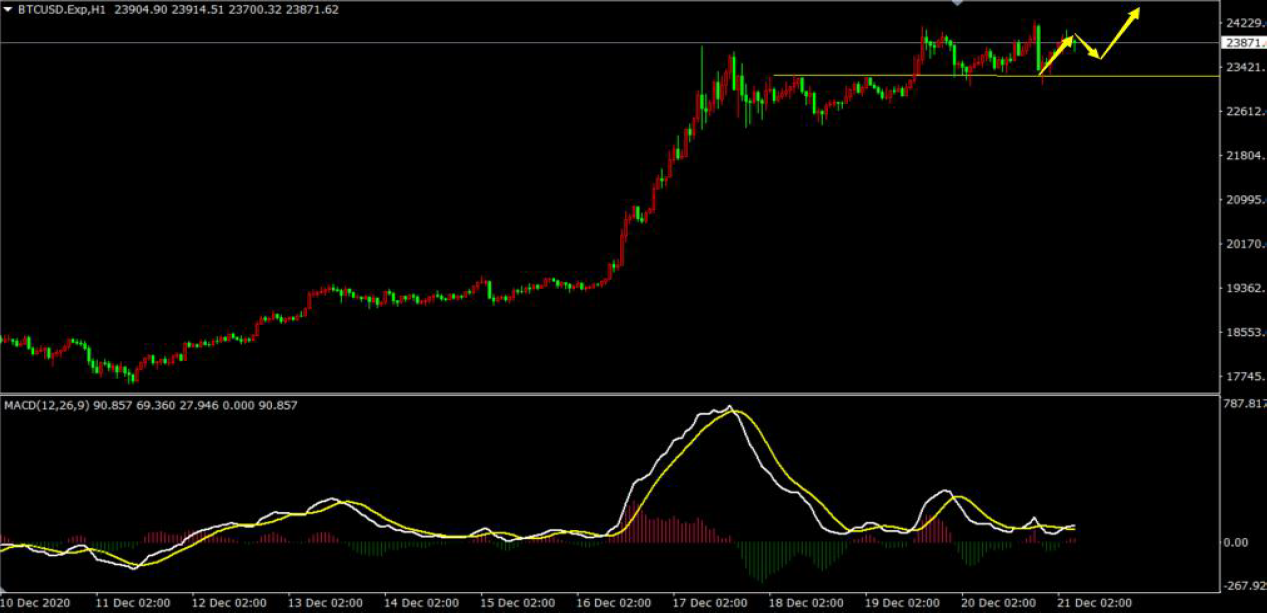Image resolution: width=1267 pixels, height=613 pixels.
Task: Click the 0.00 level on MACD scale
Action: click(1237, 543)
